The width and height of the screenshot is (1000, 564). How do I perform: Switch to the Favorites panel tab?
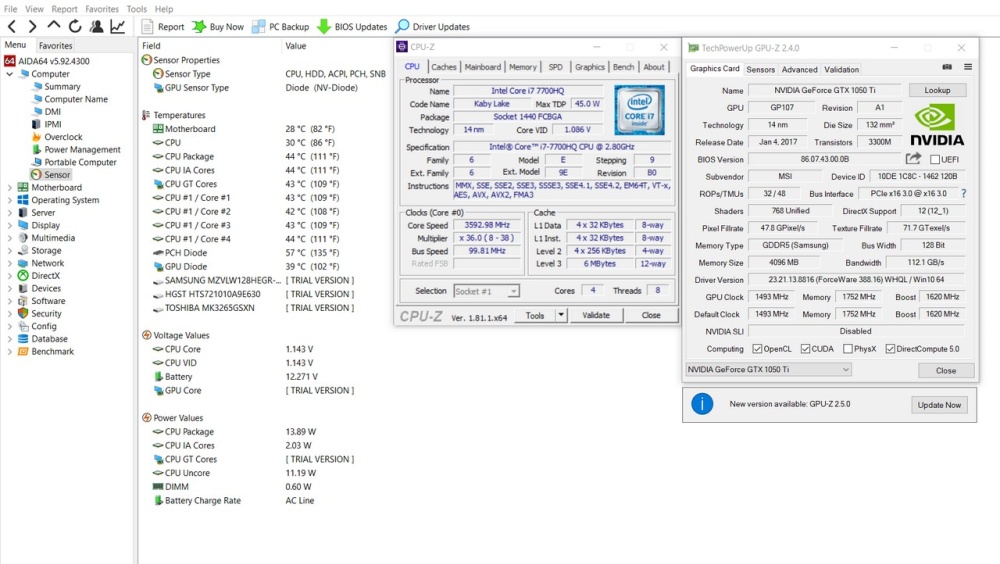[55, 45]
